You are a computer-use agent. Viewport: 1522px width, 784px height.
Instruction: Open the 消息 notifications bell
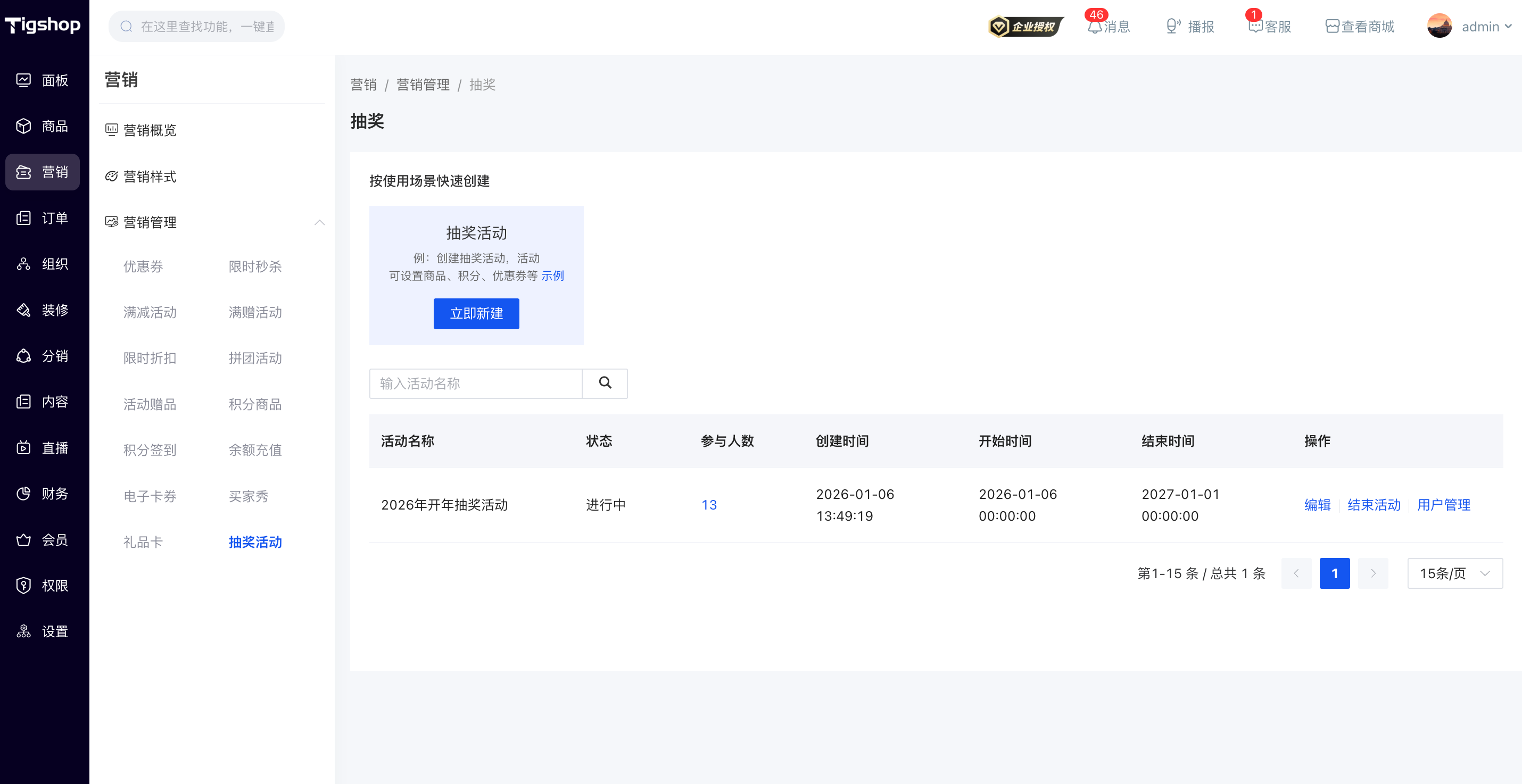(1109, 27)
